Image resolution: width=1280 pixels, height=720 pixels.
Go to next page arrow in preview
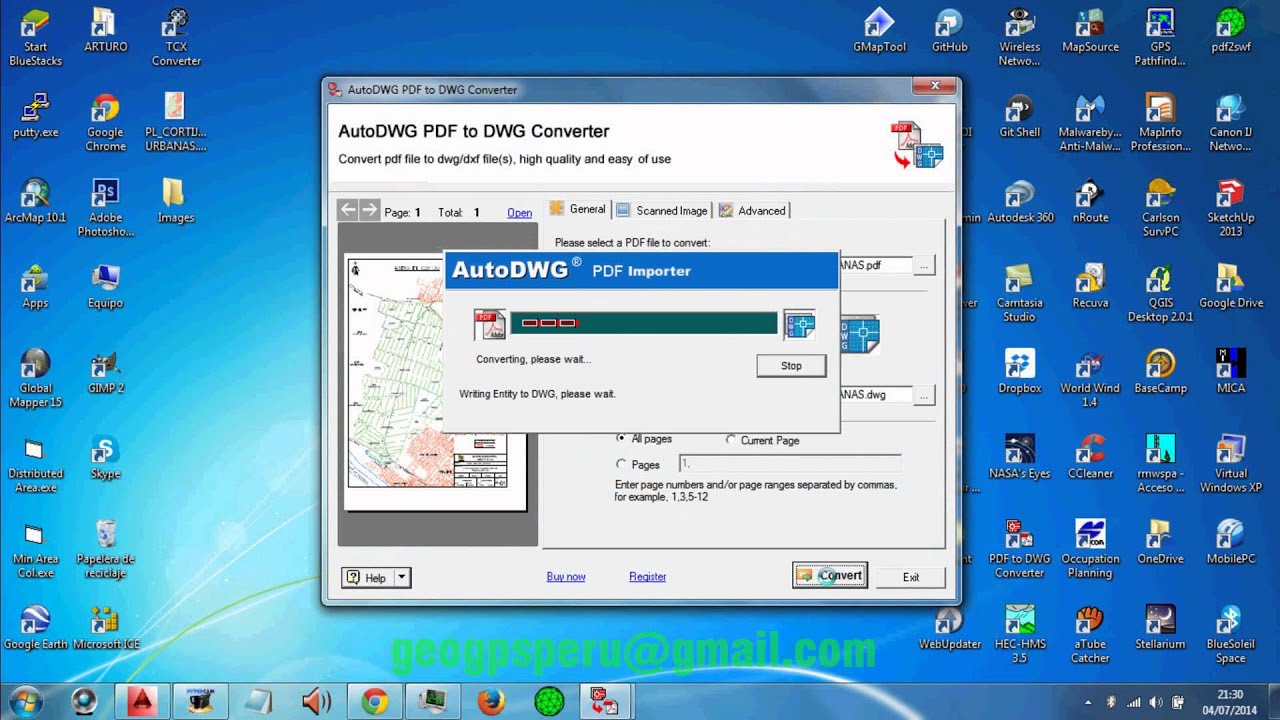point(369,210)
